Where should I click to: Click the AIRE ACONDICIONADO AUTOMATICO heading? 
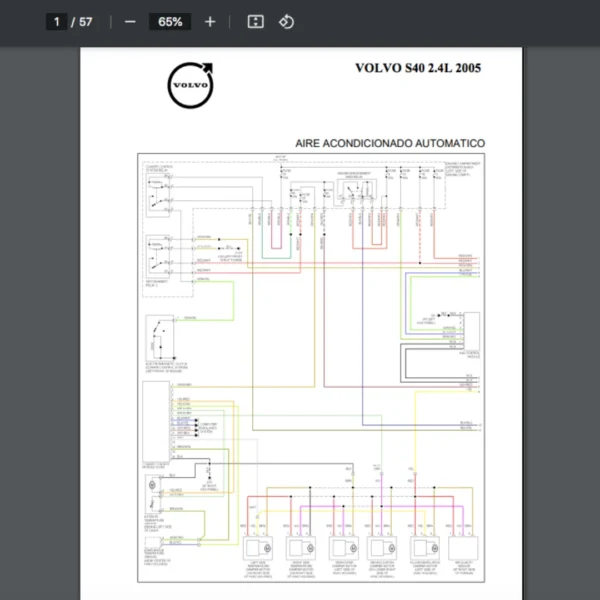(390, 144)
